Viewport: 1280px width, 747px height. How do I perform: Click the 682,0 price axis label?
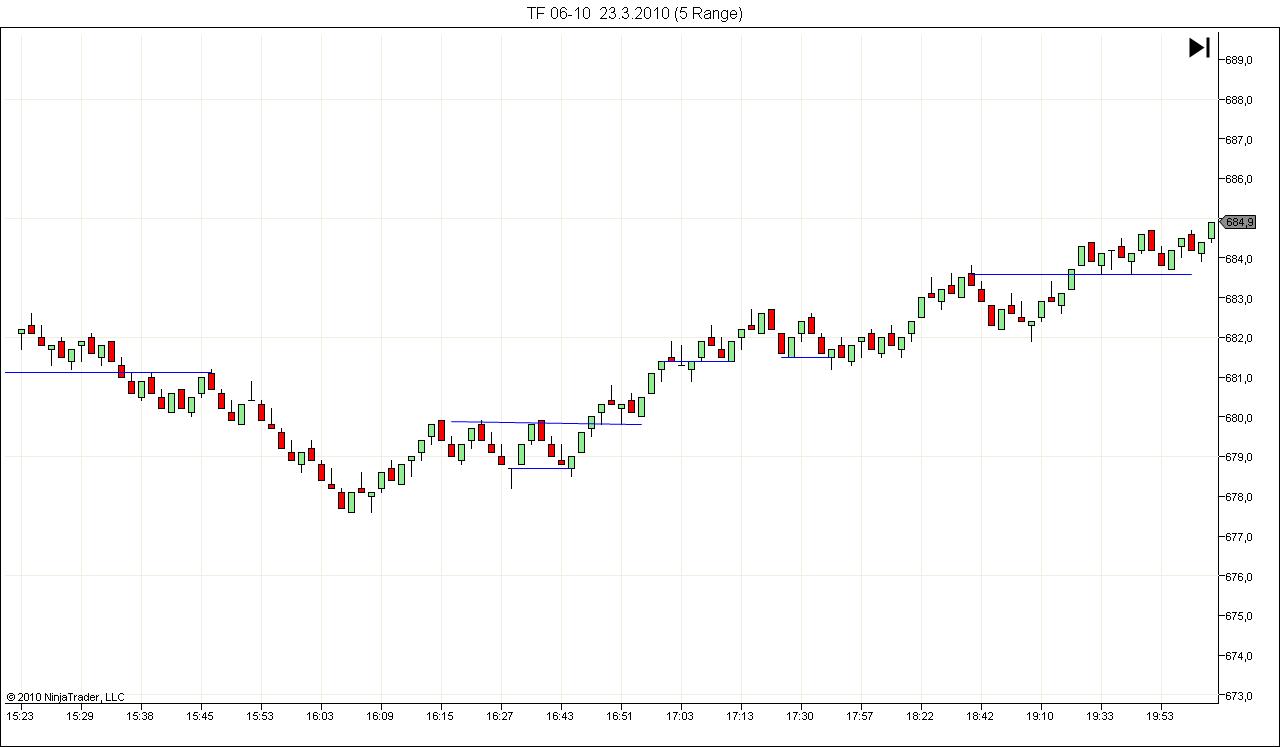tap(1239, 338)
